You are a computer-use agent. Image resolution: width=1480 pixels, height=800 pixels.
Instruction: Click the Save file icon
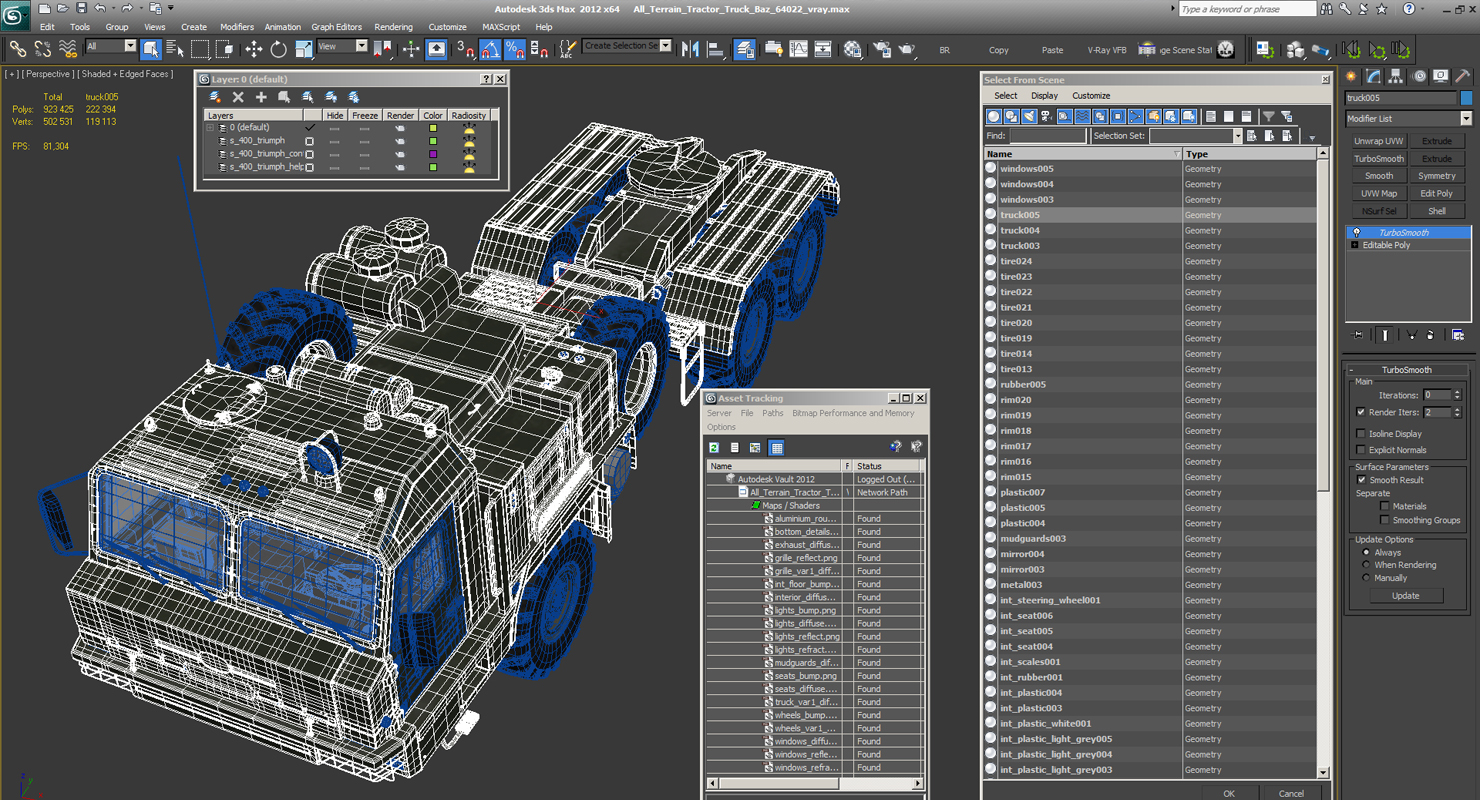(x=81, y=8)
